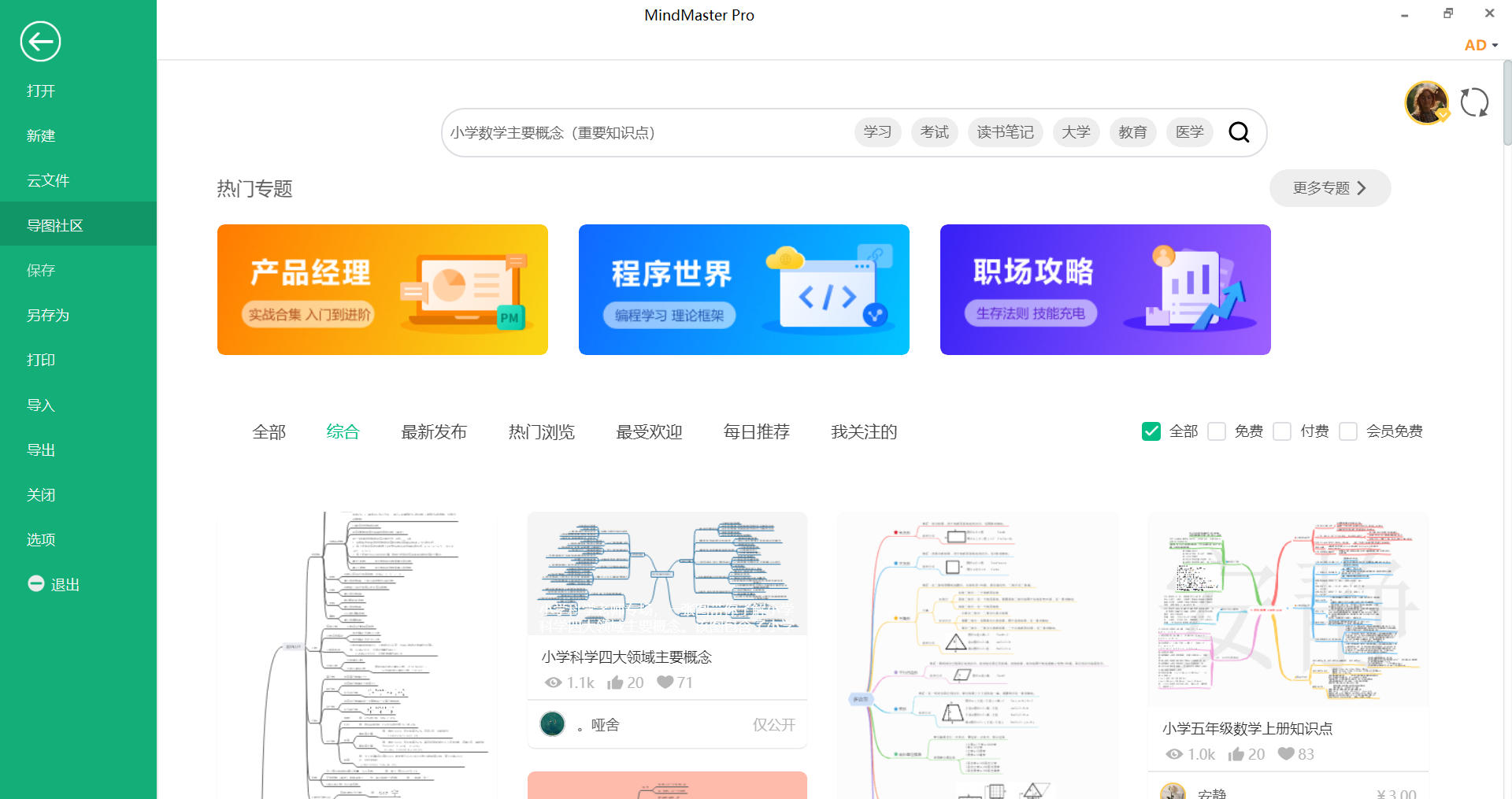The width and height of the screenshot is (1512, 799).
Task: Check the 全部 price filter checkbox
Action: [x=1151, y=431]
